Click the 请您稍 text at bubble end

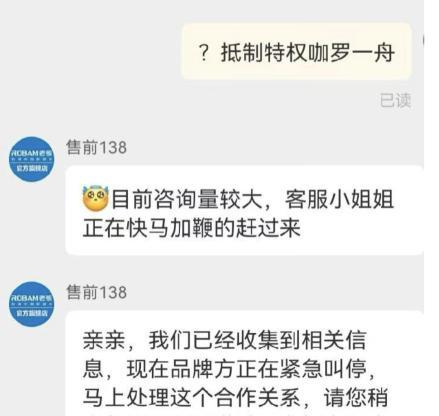356,397
